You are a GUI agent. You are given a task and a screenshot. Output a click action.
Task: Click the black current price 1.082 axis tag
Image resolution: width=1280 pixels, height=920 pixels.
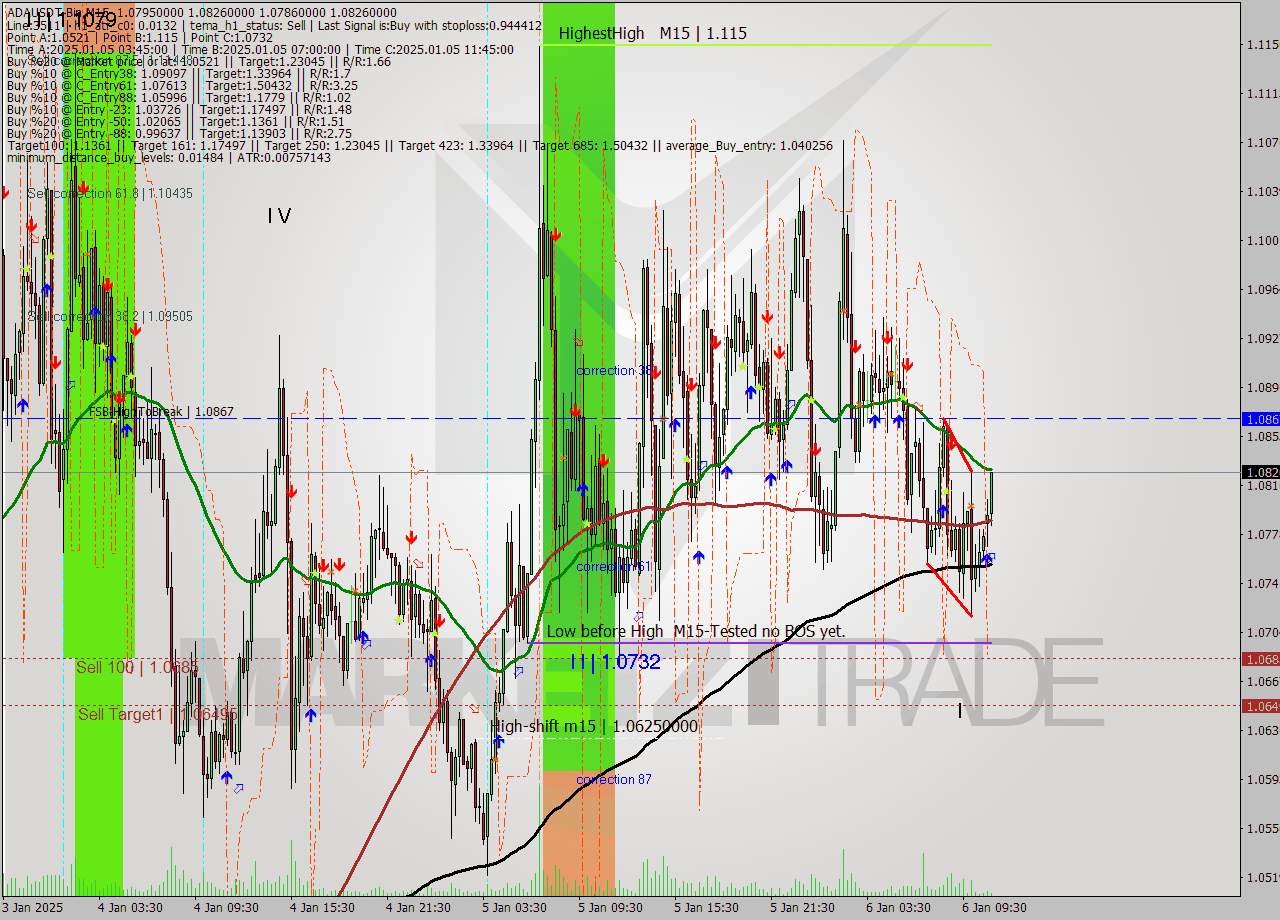(x=1260, y=472)
